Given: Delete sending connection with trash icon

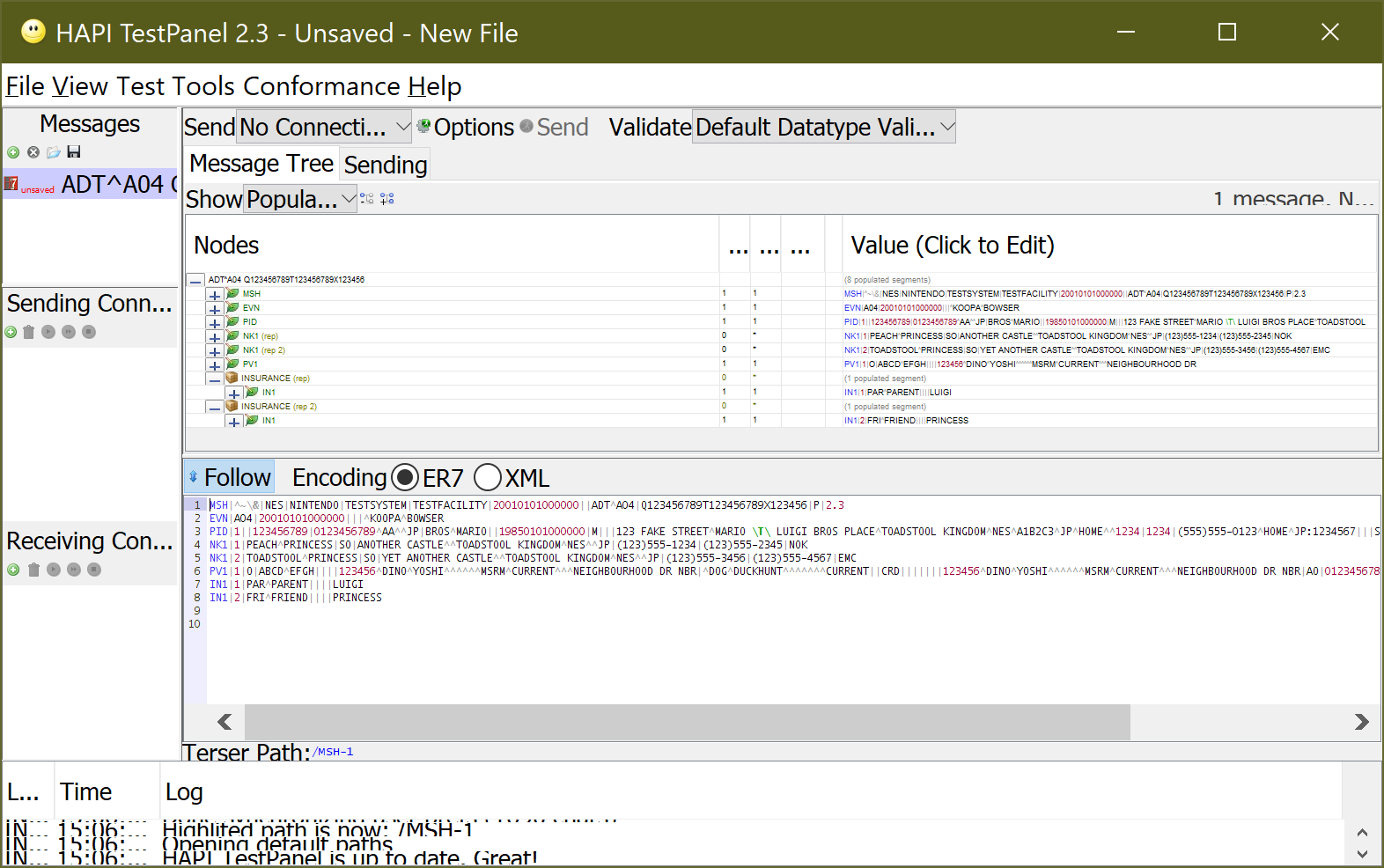Looking at the screenshot, I should [x=28, y=332].
